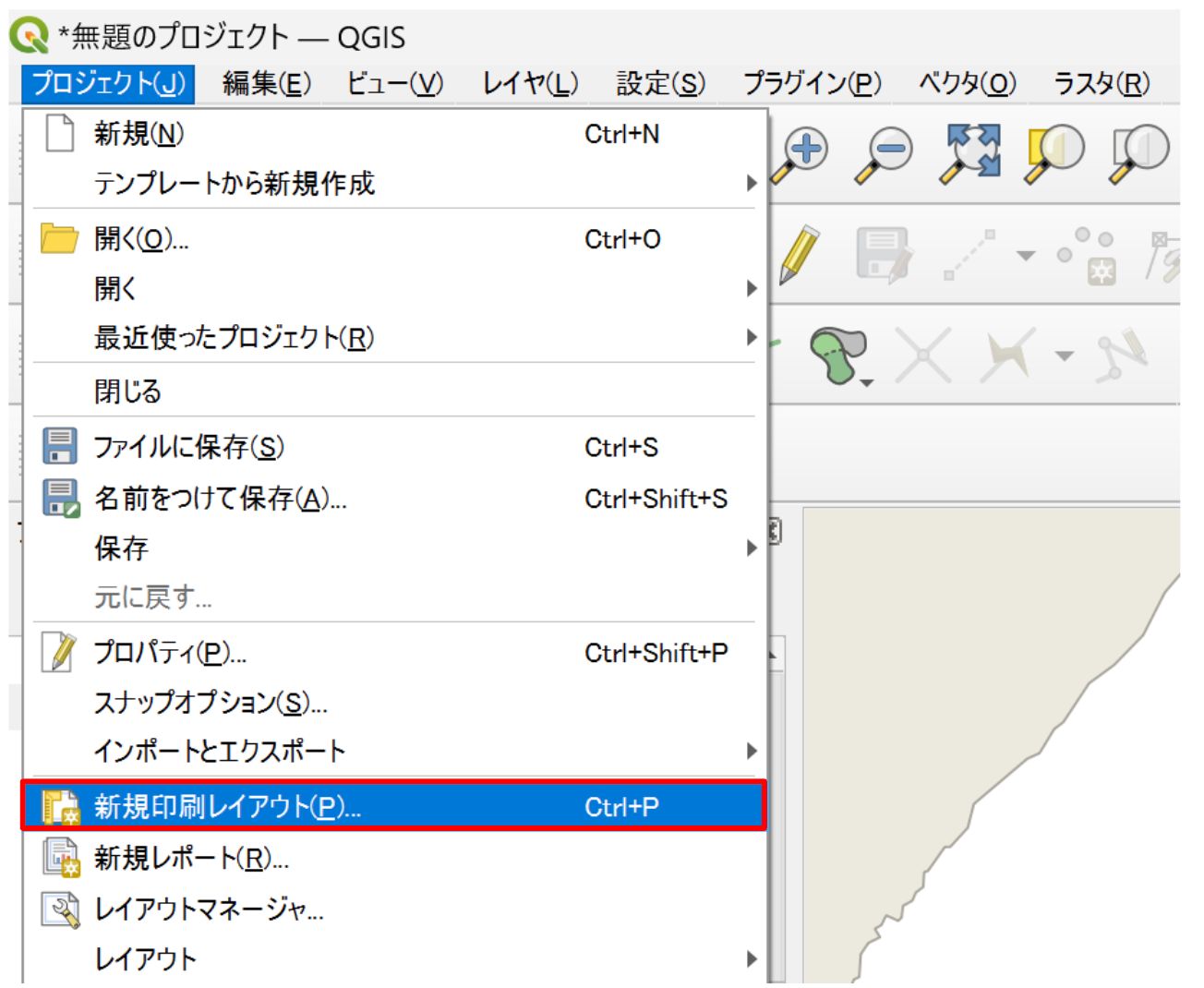Select スナップオプション(S)... menu entry
This screenshot has height=988, width=1204.
tap(395, 703)
